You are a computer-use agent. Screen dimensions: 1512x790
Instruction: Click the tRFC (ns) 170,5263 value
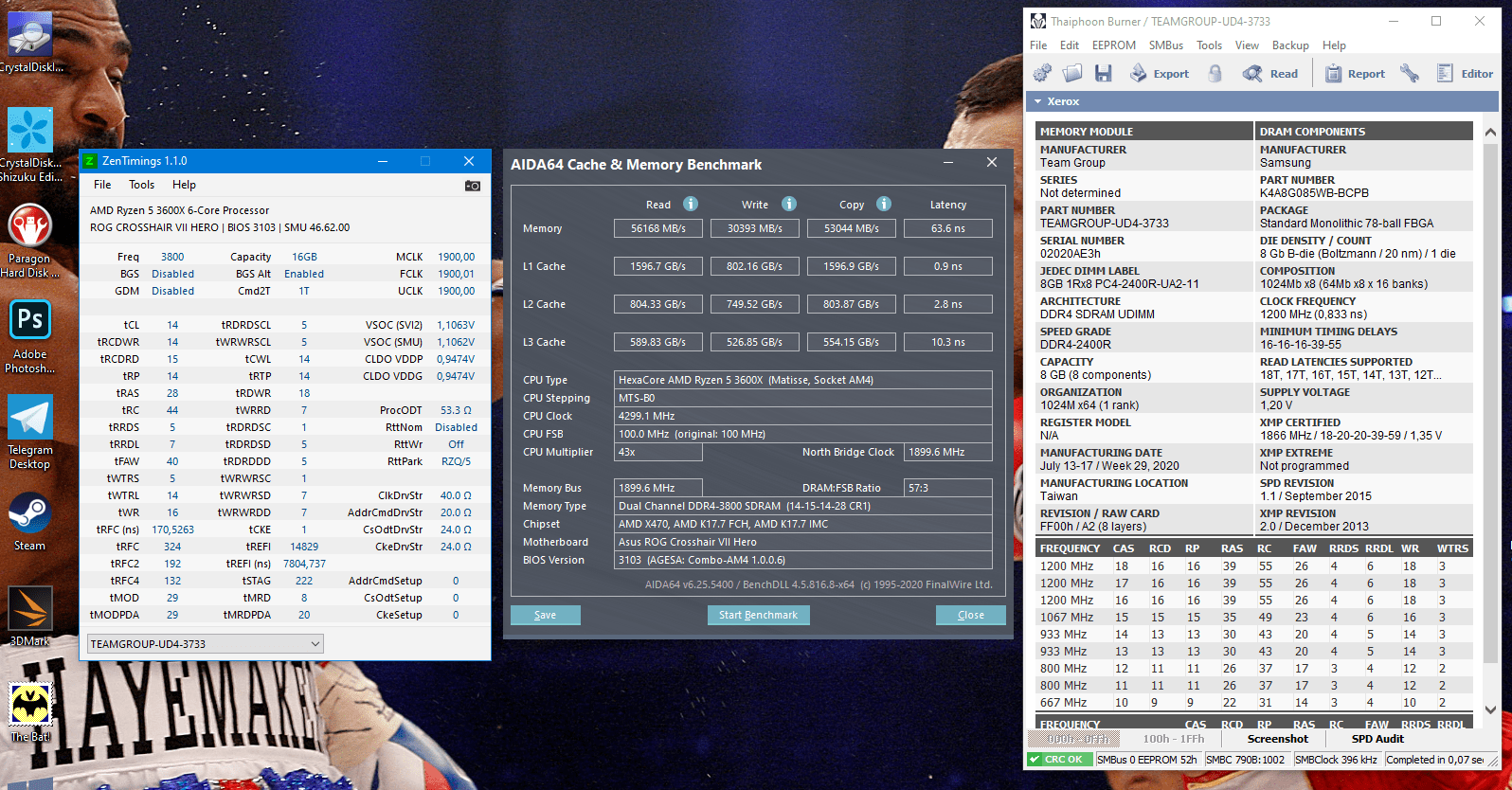[x=172, y=530]
